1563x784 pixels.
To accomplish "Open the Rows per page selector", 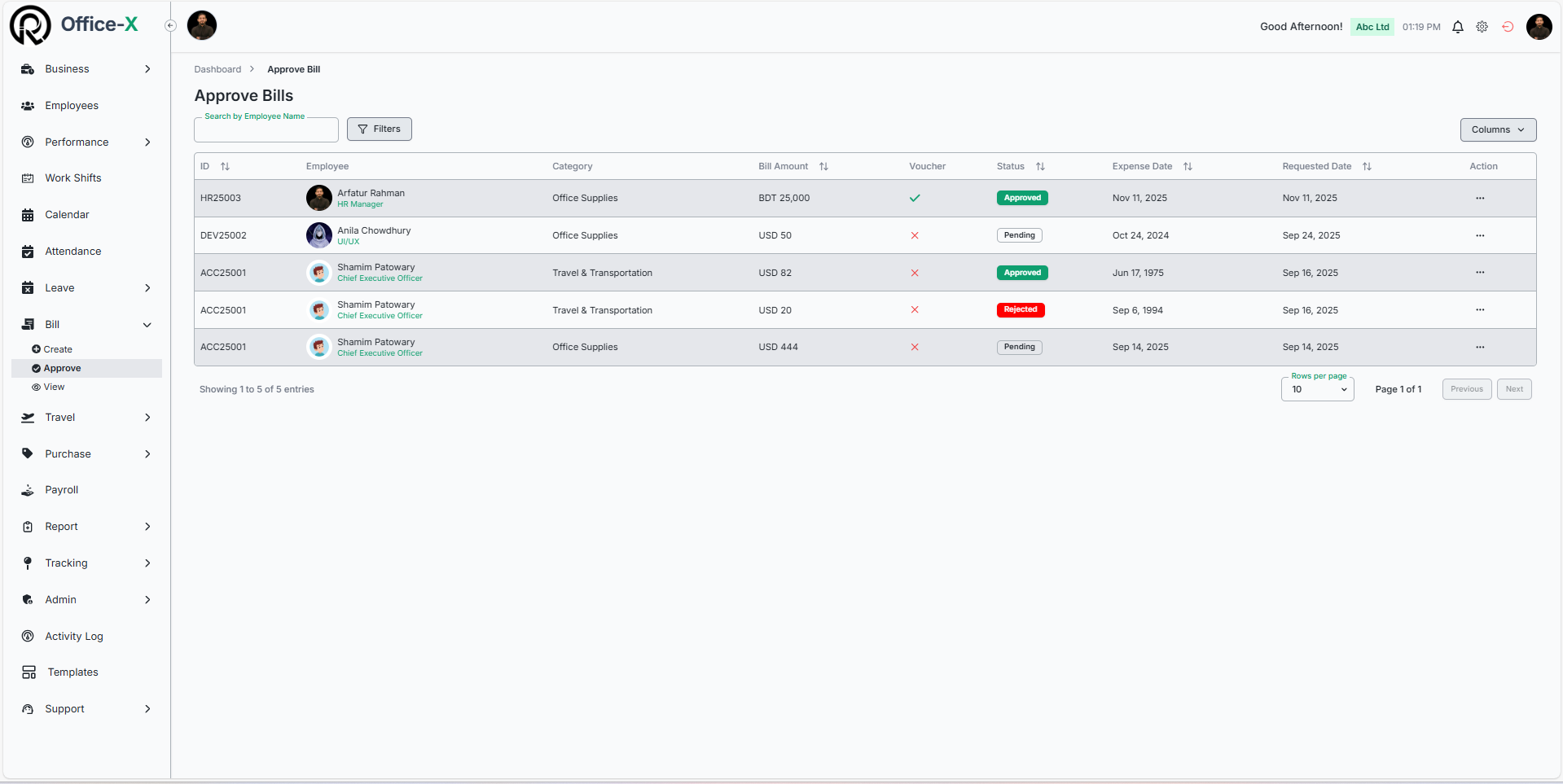I will [1317, 389].
